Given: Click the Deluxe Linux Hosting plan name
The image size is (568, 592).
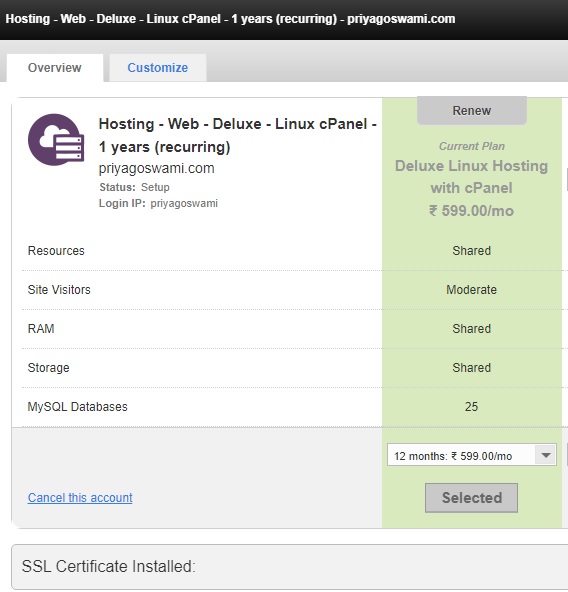Looking at the screenshot, I should click(471, 177).
